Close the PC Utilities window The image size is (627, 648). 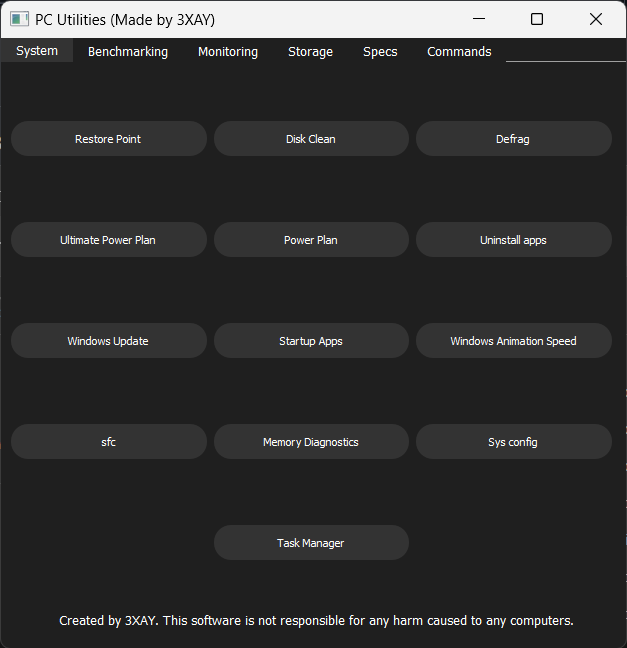coord(596,19)
